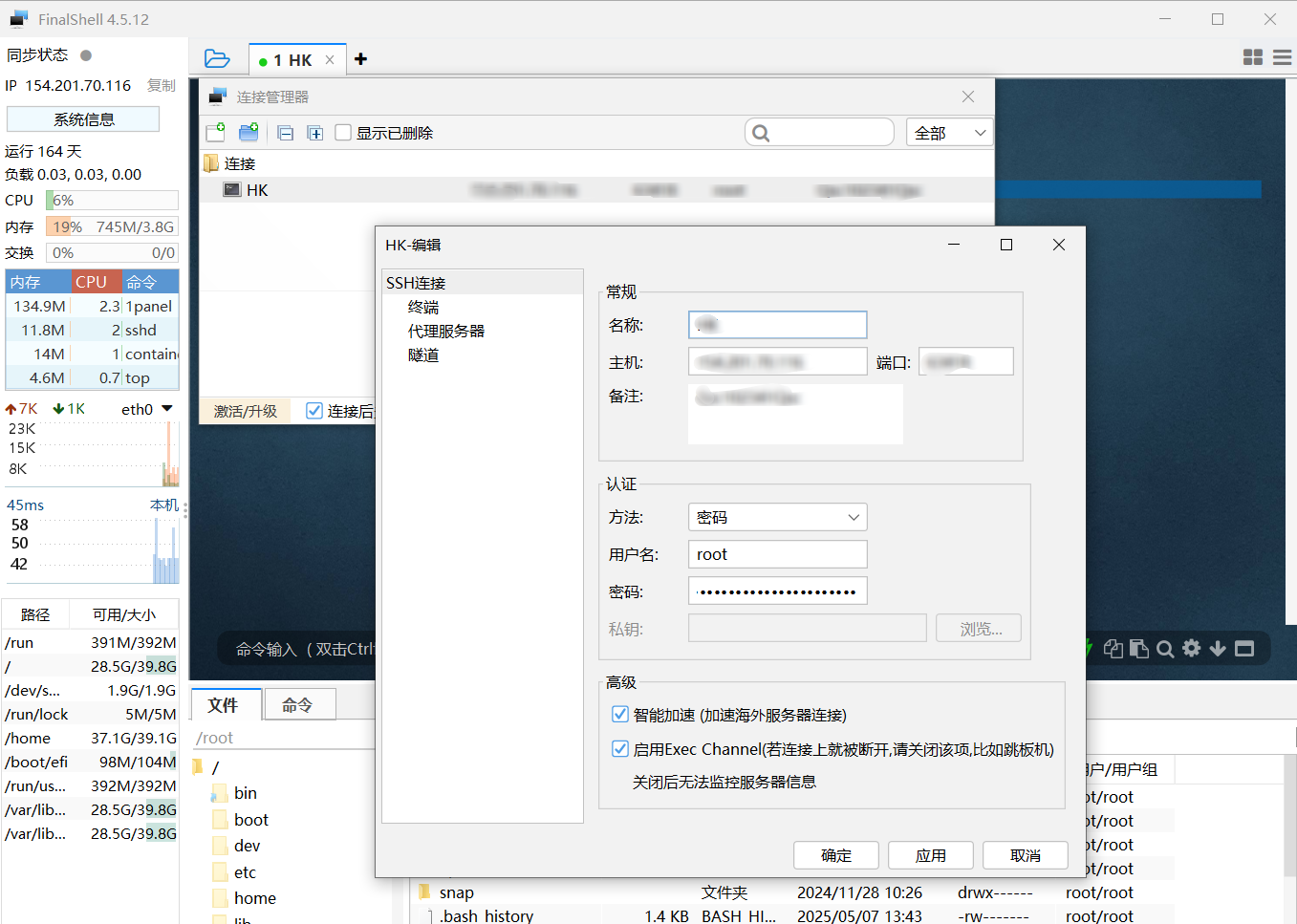Expand all connections with the plus icon

pos(315,133)
